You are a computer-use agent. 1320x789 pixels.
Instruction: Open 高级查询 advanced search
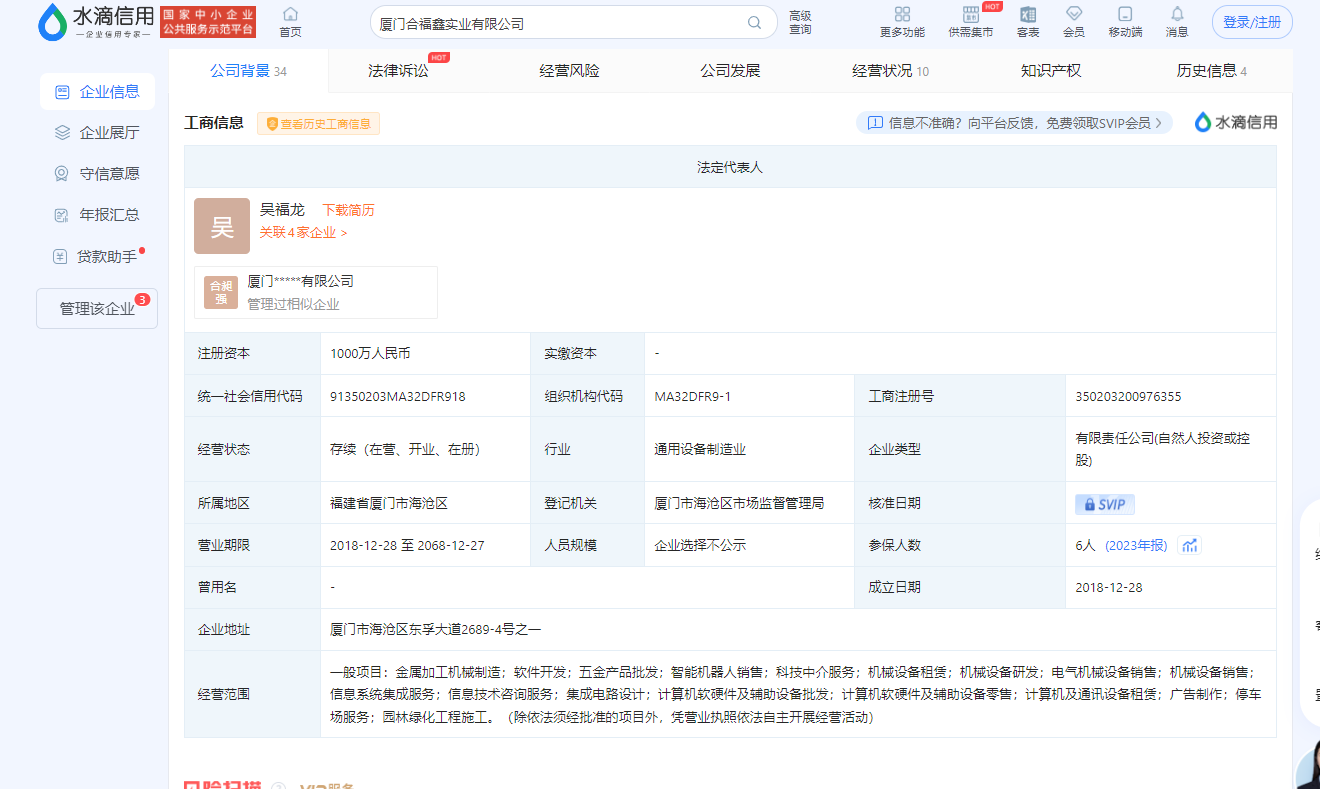click(x=800, y=23)
